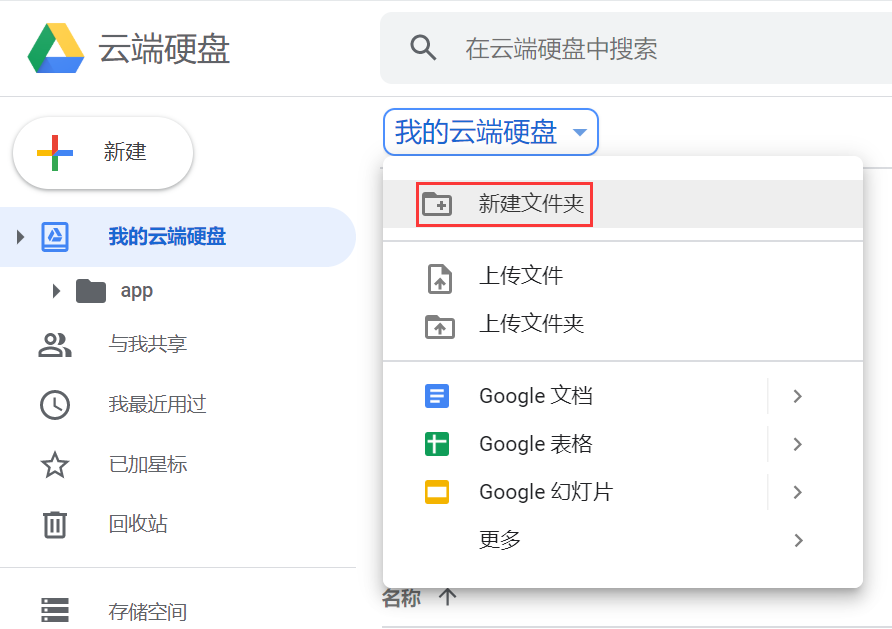This screenshot has height=629, width=892.
Task: Open the 更多 submenu entry
Action: (x=623, y=540)
